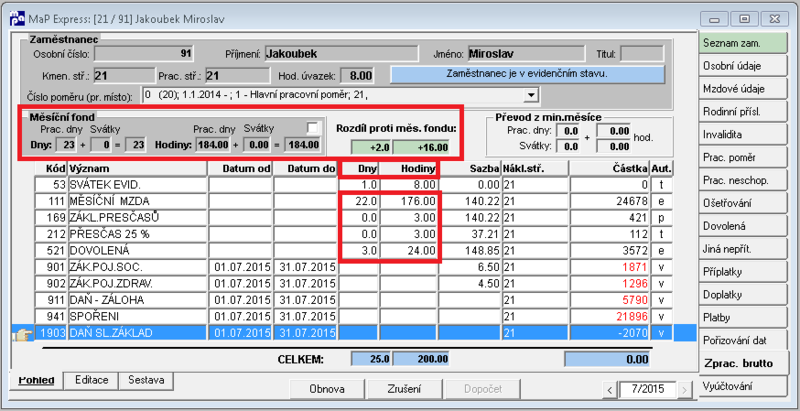Click the pointing hand row marker icon
The height and width of the screenshot is (411, 800).
tap(22, 333)
